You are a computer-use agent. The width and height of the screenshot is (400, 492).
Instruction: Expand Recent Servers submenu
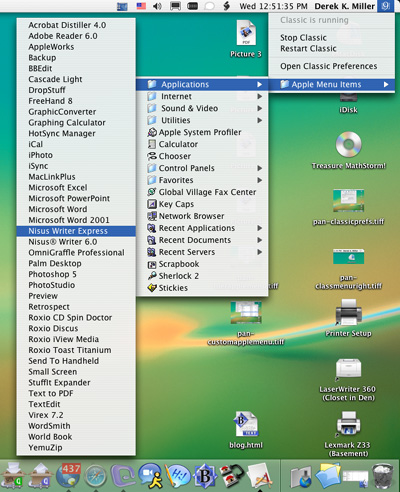point(202,252)
